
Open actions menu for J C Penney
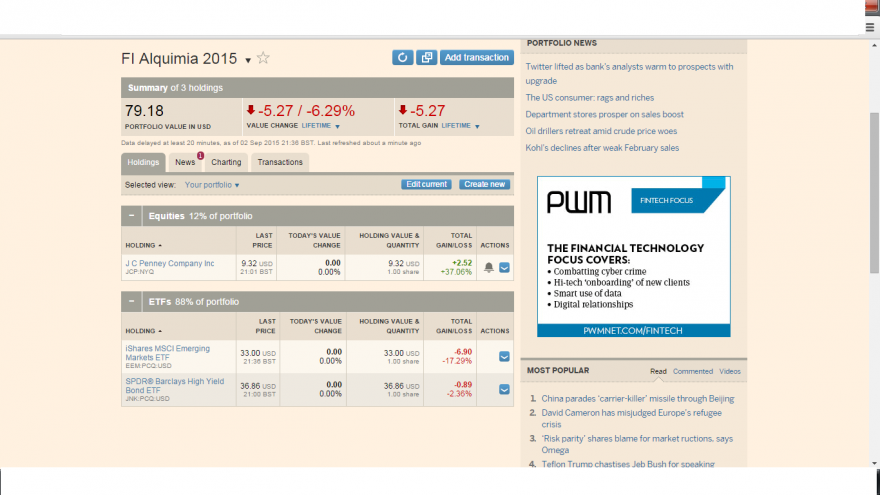(x=504, y=268)
